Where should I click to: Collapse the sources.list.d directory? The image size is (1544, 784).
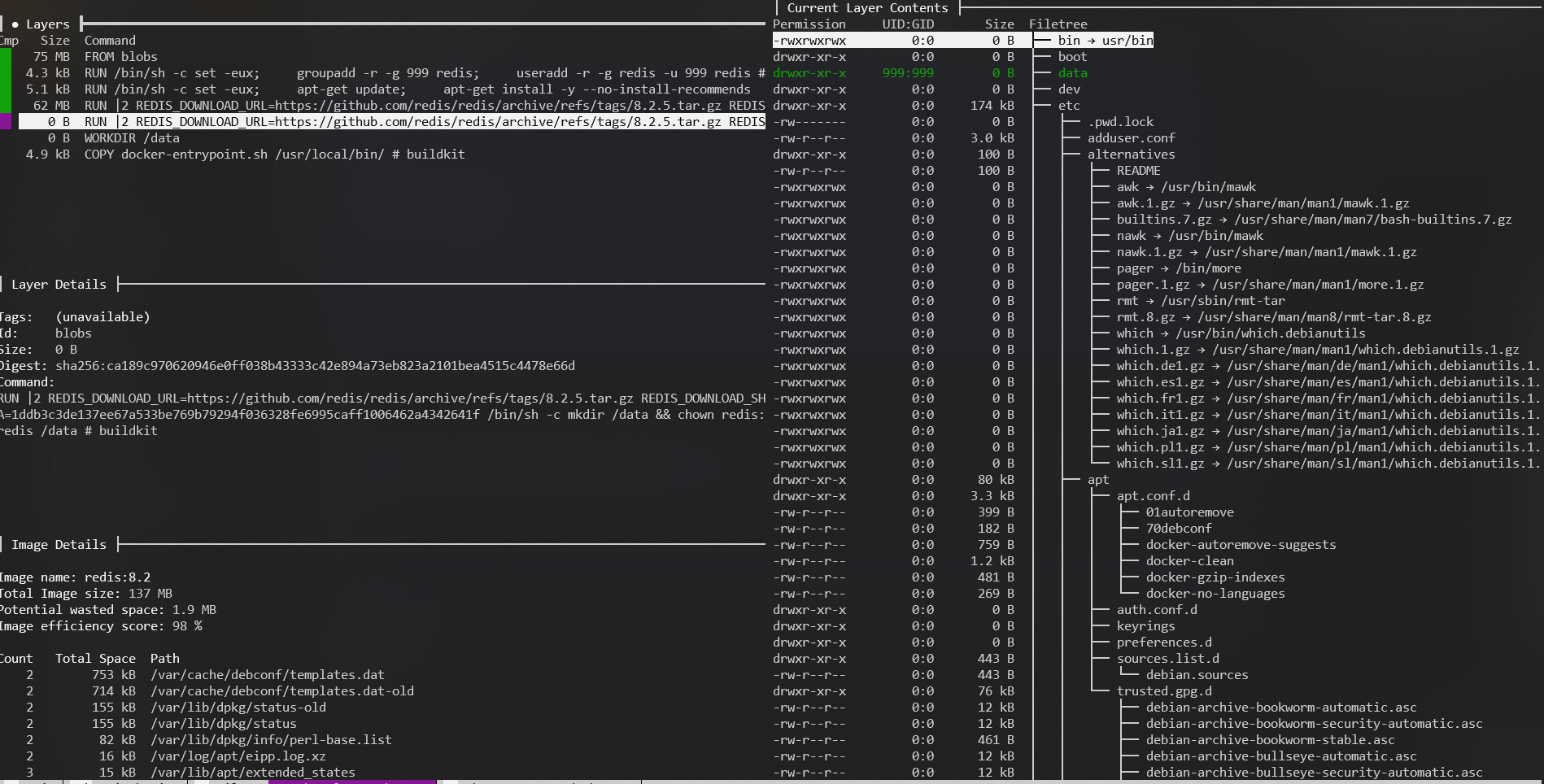(1167, 659)
